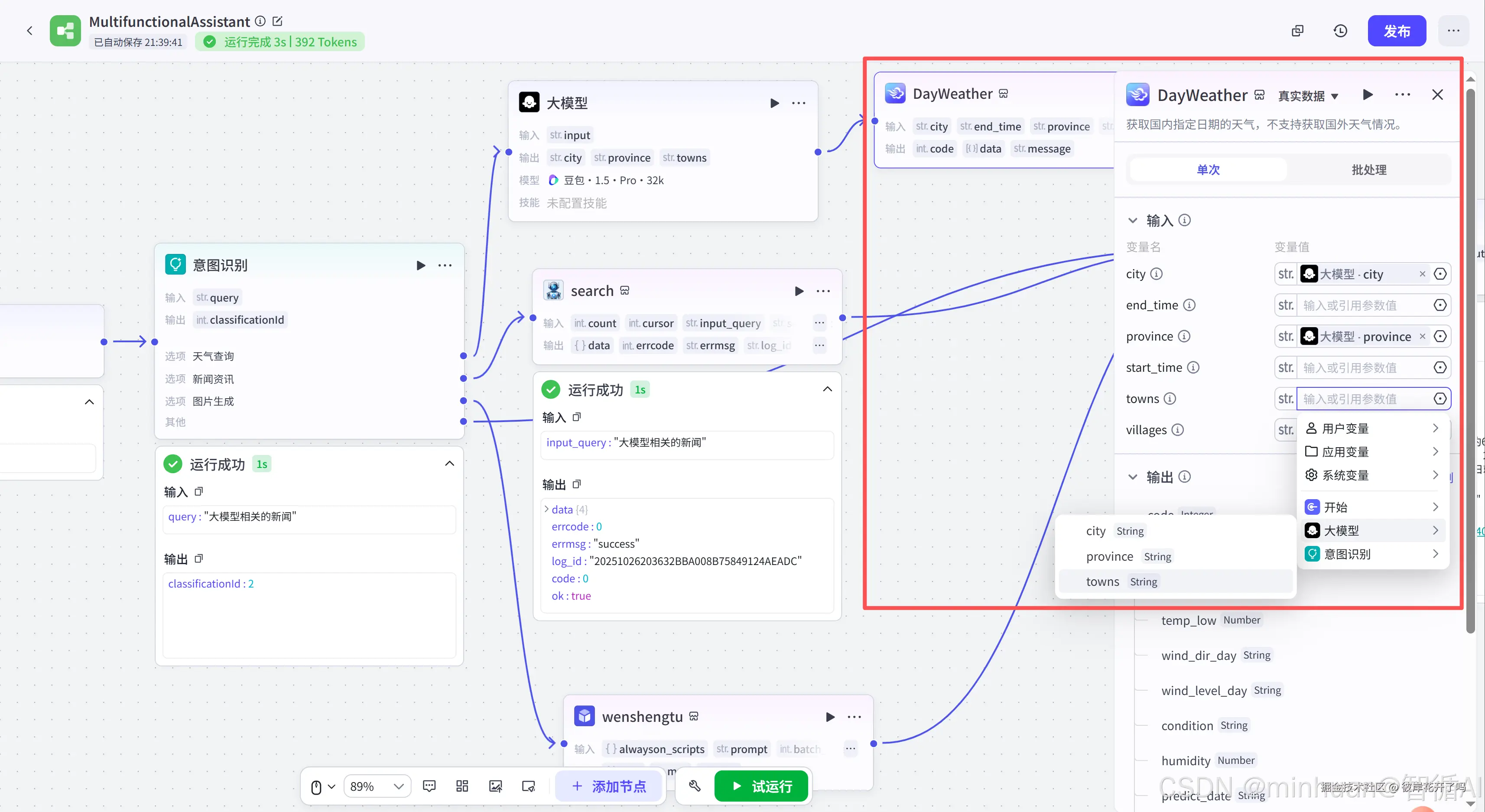
Task: Run the search node play icon
Action: coord(799,291)
